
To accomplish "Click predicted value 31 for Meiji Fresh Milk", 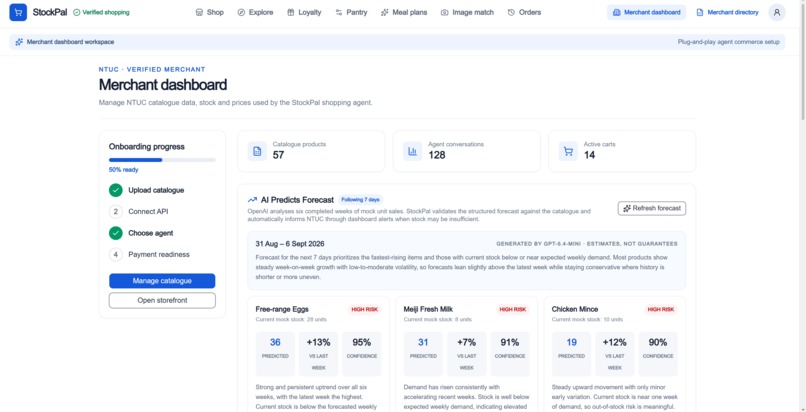I will click(423, 343).
